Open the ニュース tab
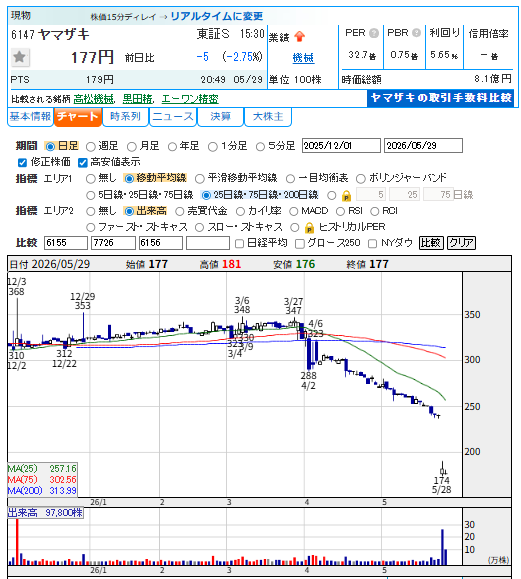Image resolution: width=521 pixels, height=579 pixels. click(x=173, y=117)
